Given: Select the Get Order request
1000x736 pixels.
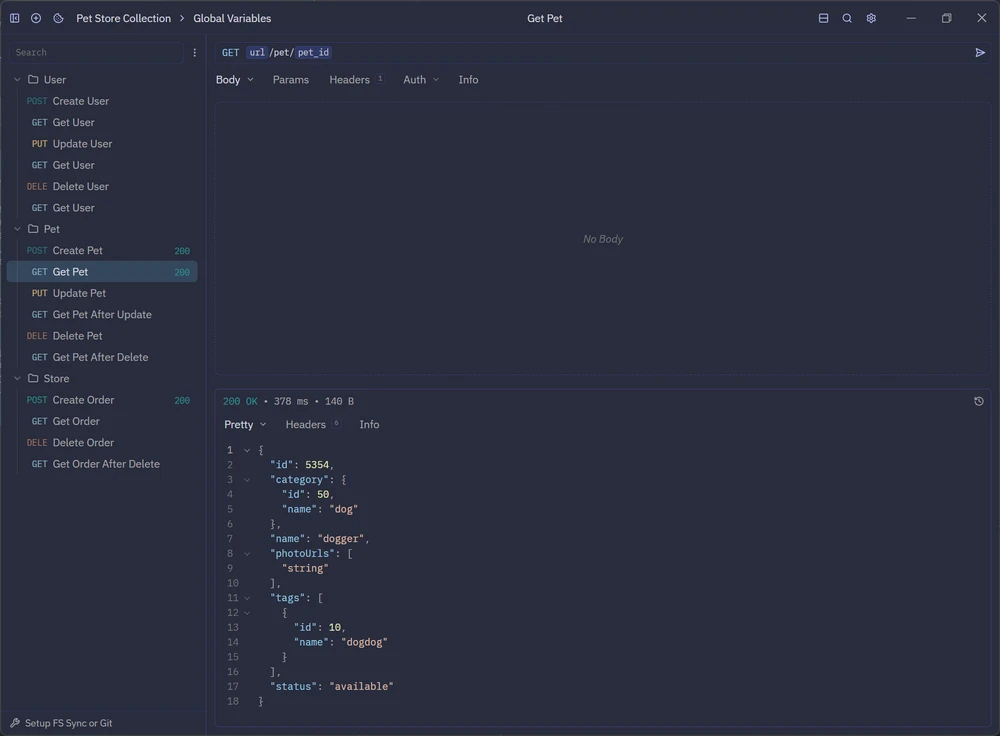Looking at the screenshot, I should 102,421.
